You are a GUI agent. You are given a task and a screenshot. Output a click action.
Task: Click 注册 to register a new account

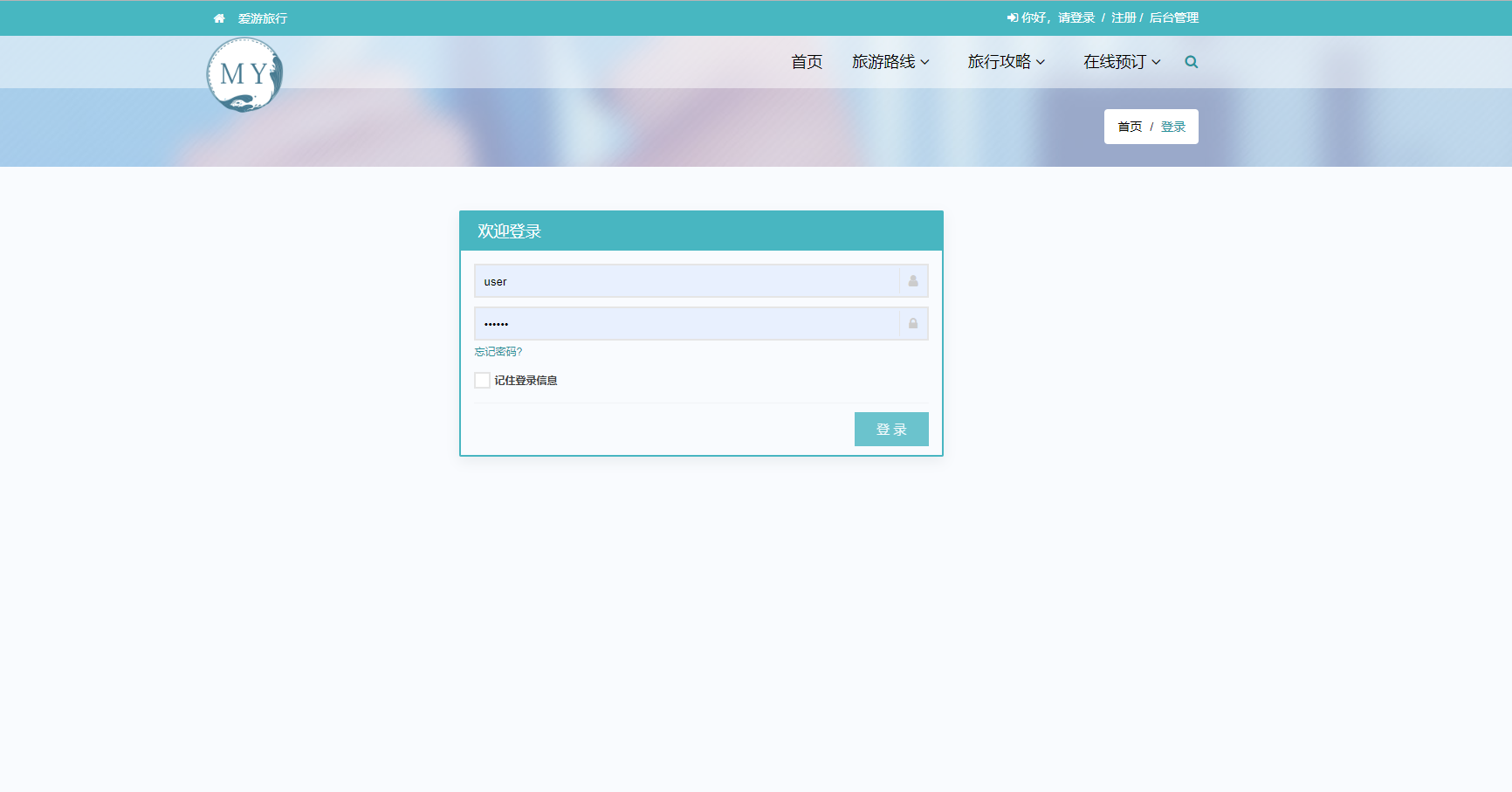(x=1122, y=17)
